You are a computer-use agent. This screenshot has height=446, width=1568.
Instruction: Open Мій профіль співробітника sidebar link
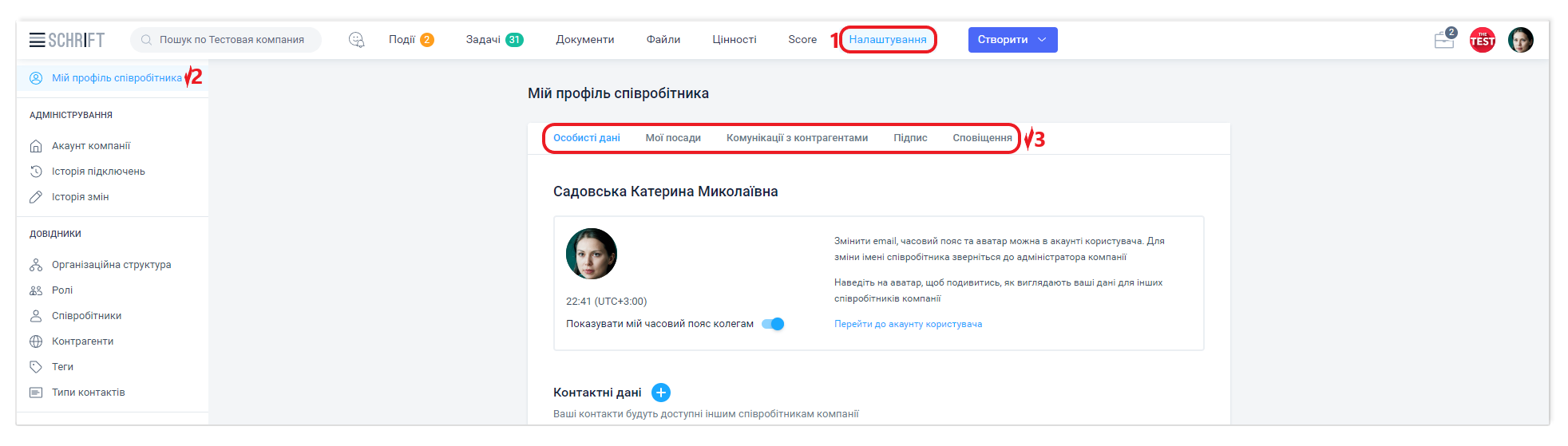(116, 78)
